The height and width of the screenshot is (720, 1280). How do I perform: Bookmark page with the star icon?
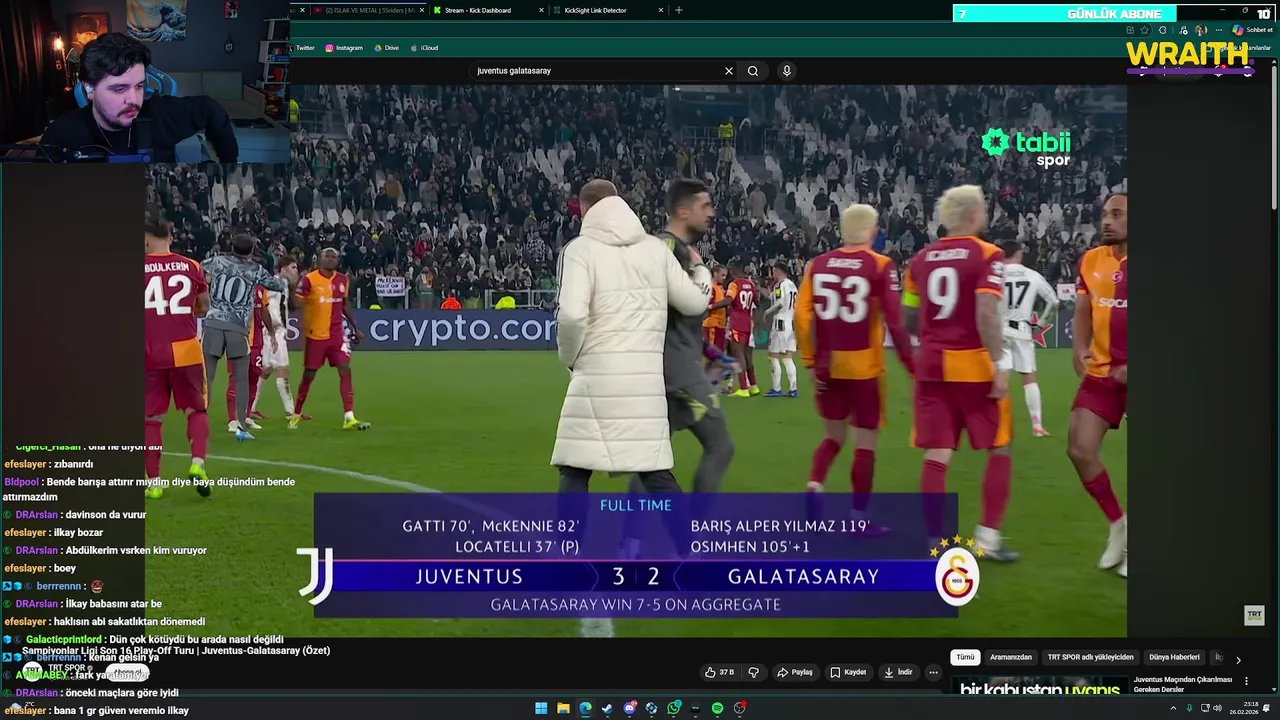pyautogui.click(x=1145, y=30)
